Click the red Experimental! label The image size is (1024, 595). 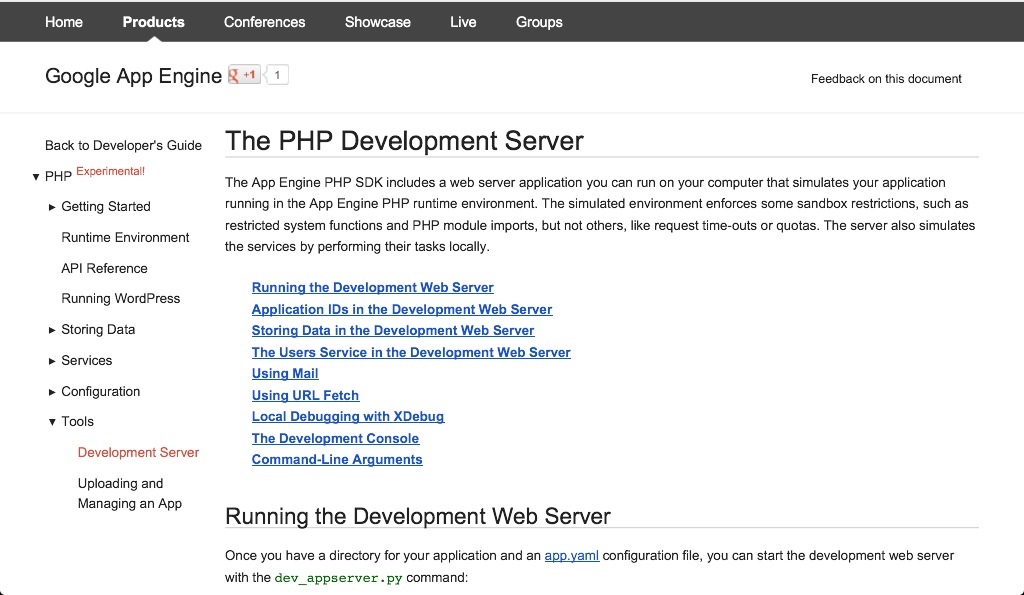click(x=110, y=171)
